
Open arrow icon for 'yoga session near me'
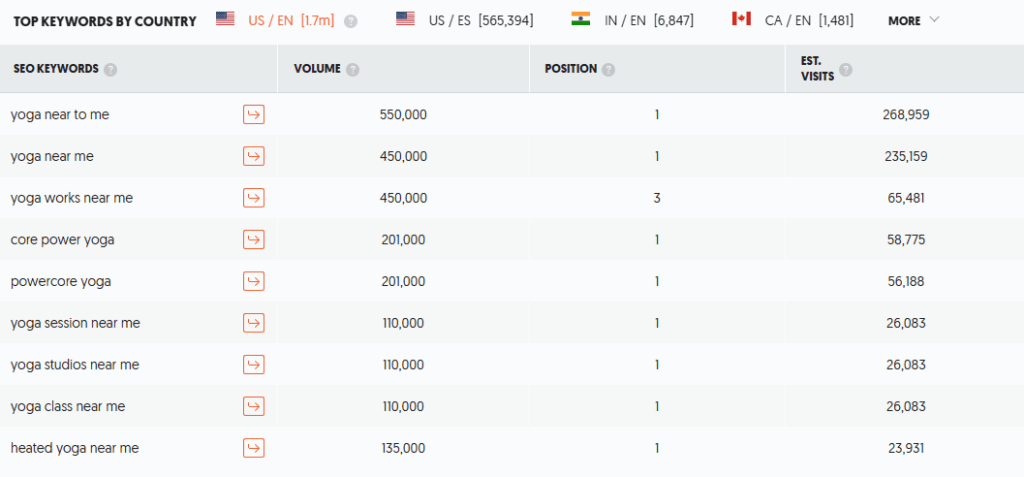253,323
